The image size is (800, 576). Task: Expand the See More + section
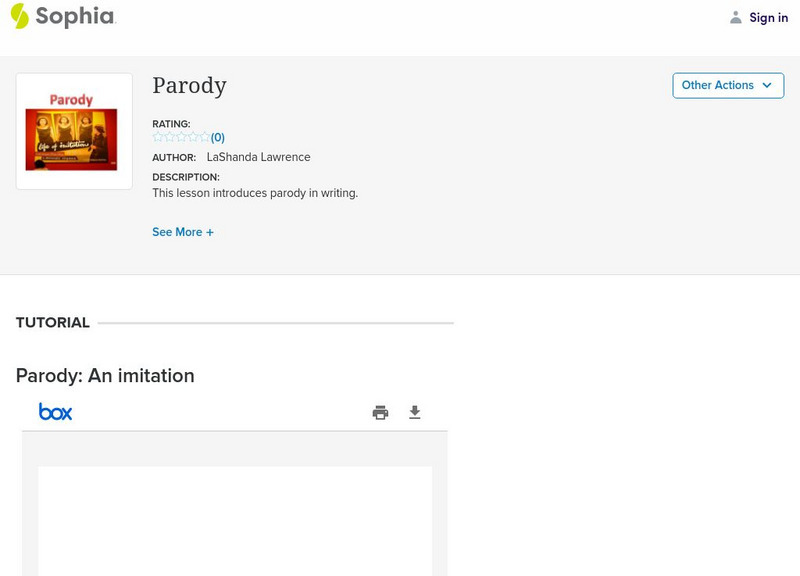pyautogui.click(x=183, y=232)
